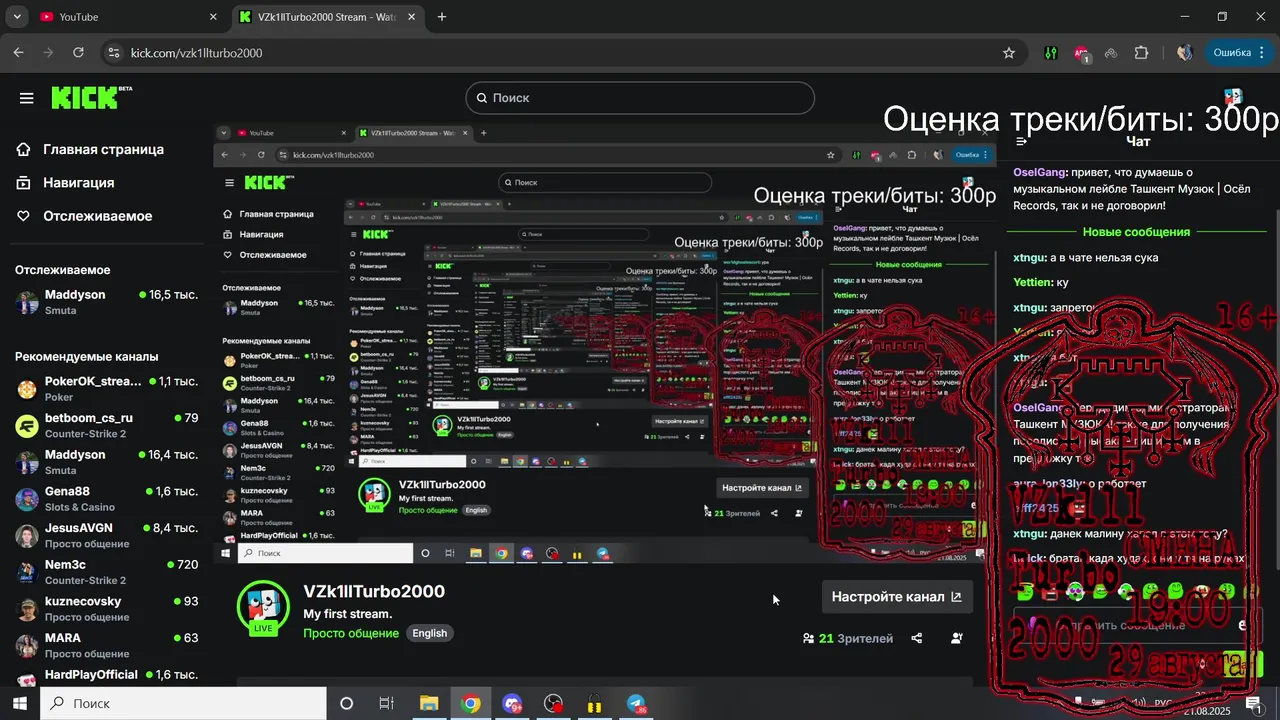Bookmark this page with star icon

pyautogui.click(x=1009, y=53)
